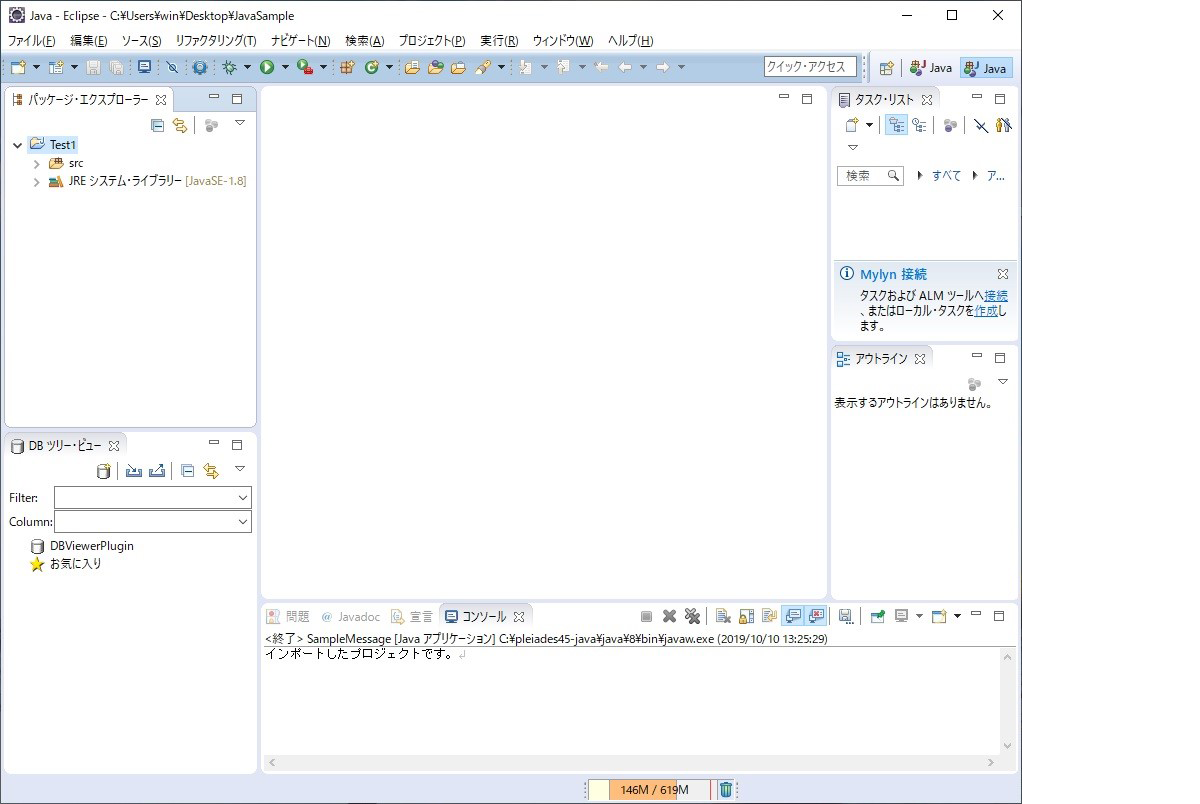Click the Console save-to-file icon
The width and height of the screenshot is (1200, 804).
[845, 616]
